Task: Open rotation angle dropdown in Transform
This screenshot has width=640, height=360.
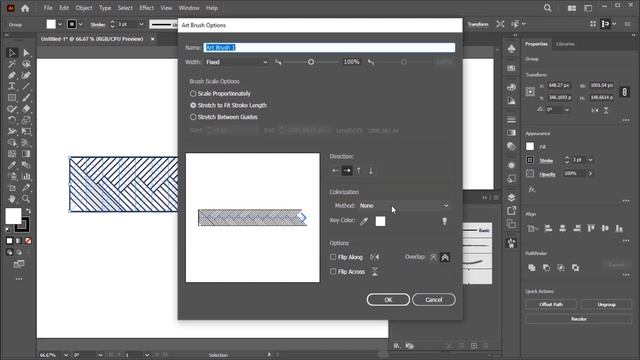Action: click(567, 110)
